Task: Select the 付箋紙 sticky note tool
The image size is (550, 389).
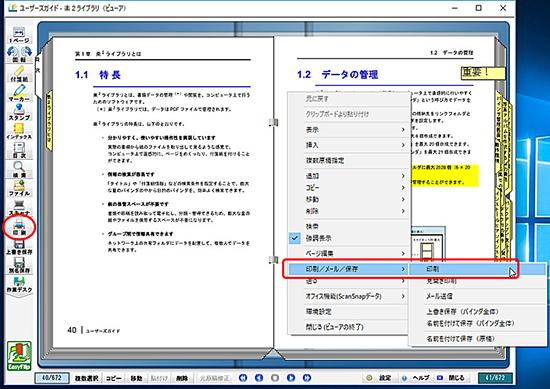Action: click(19, 74)
